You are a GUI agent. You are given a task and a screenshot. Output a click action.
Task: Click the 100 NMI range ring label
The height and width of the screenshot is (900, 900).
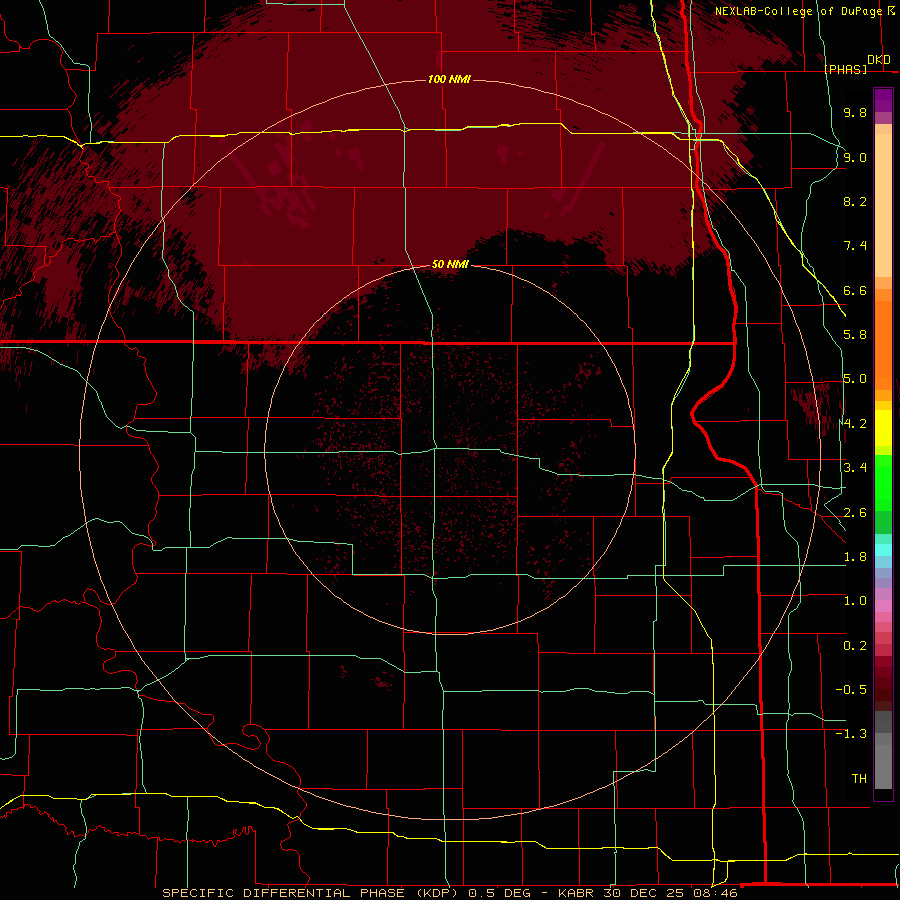(449, 79)
